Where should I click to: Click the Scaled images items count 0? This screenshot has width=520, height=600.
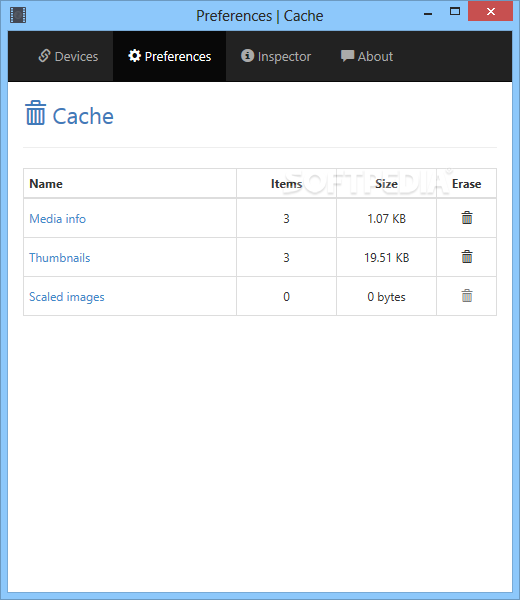287,297
